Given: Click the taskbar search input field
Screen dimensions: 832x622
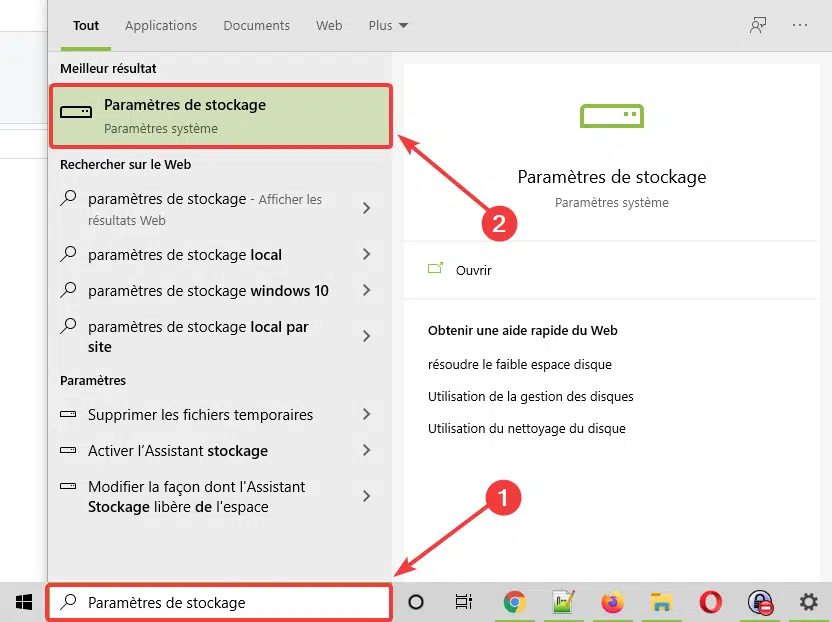Looking at the screenshot, I should point(220,602).
